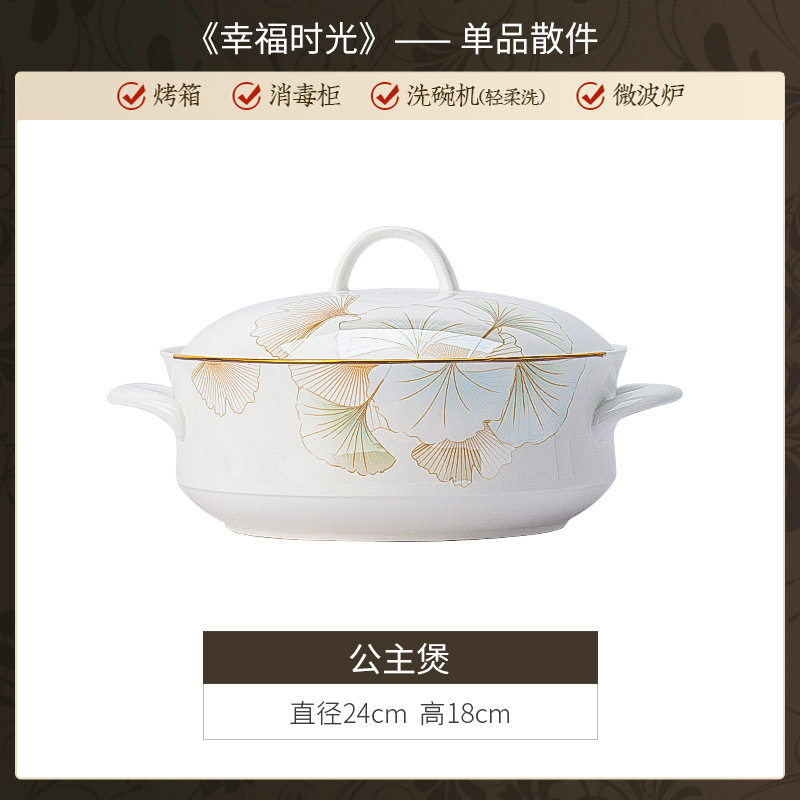The width and height of the screenshot is (800, 800).
Task: Click the red checkmark beside 微波炉
Action: 591,96
